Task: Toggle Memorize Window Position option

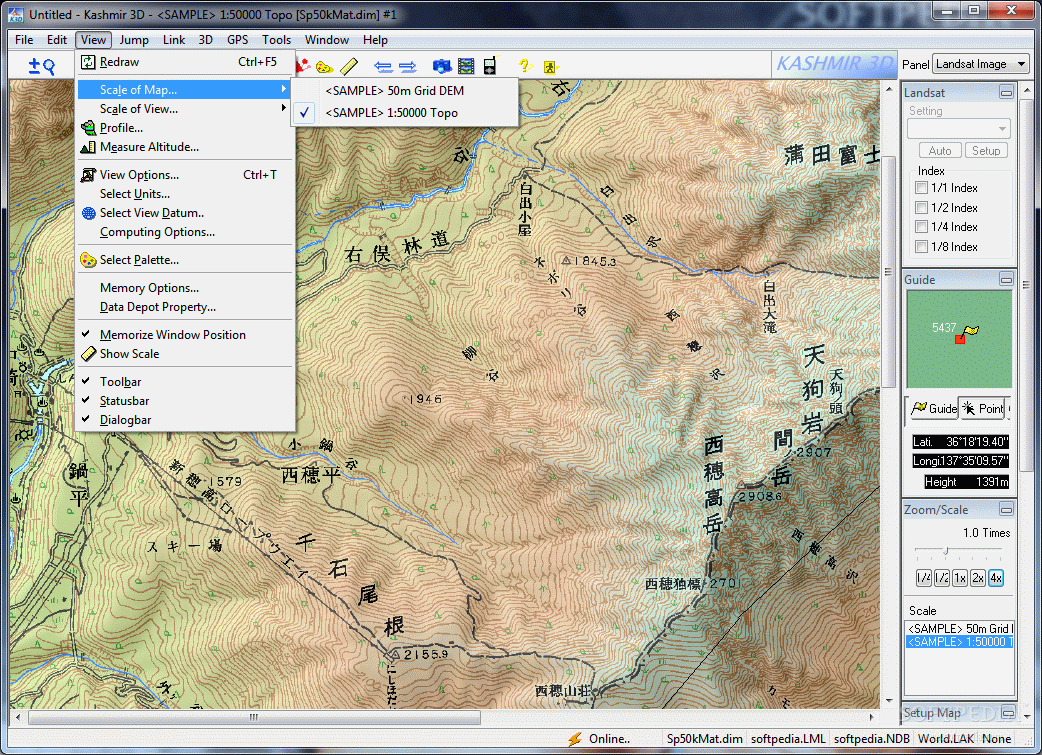Action: tap(186, 335)
